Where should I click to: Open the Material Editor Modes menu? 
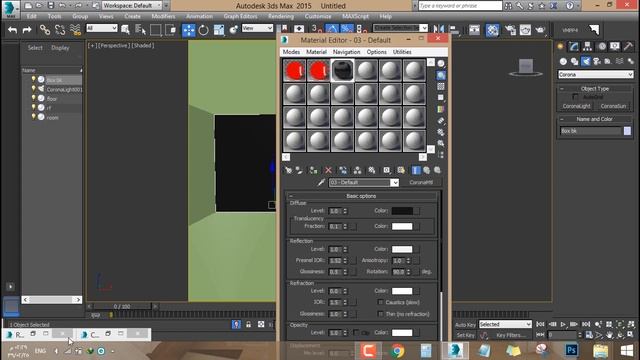(291, 52)
